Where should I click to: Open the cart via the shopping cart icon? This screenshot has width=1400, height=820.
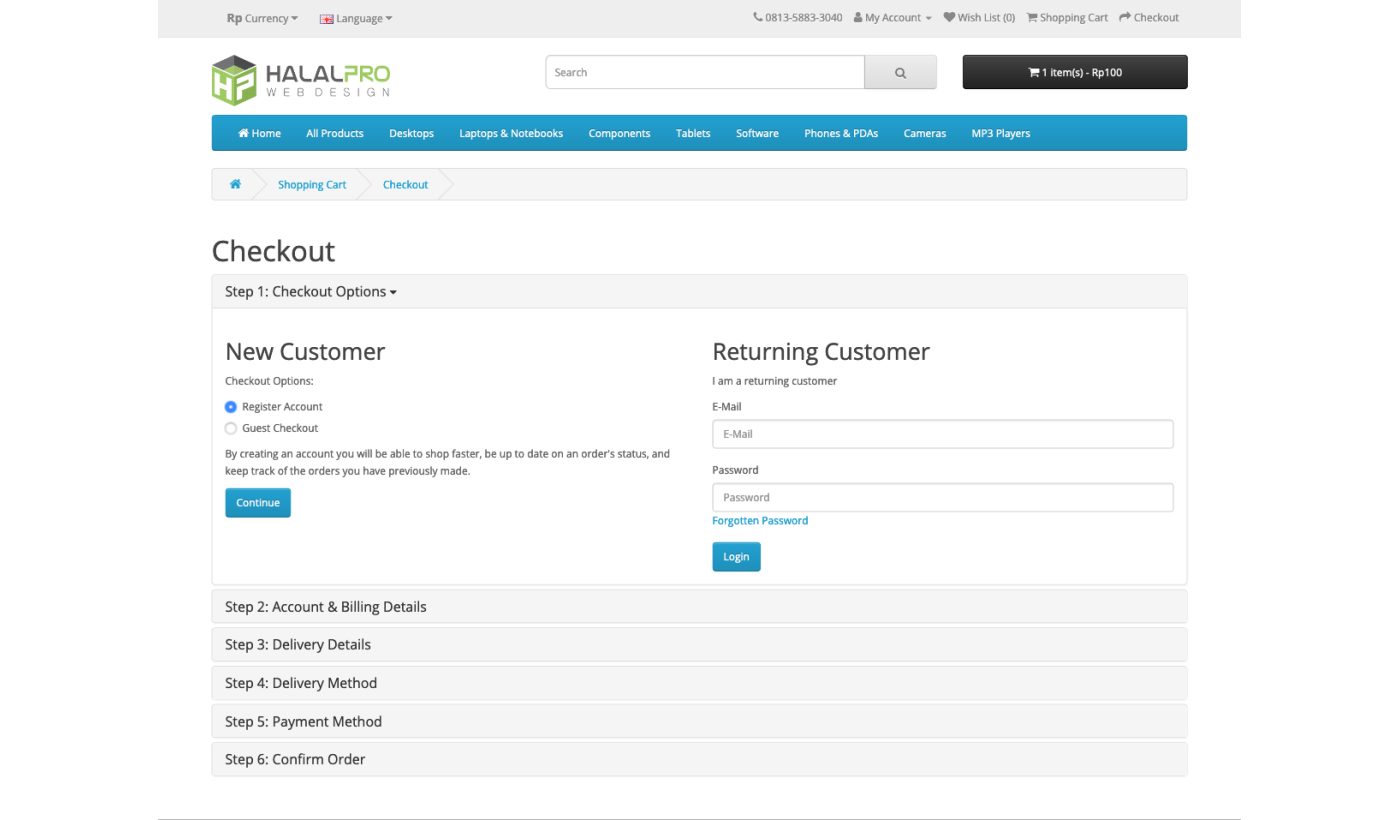pos(1030,17)
